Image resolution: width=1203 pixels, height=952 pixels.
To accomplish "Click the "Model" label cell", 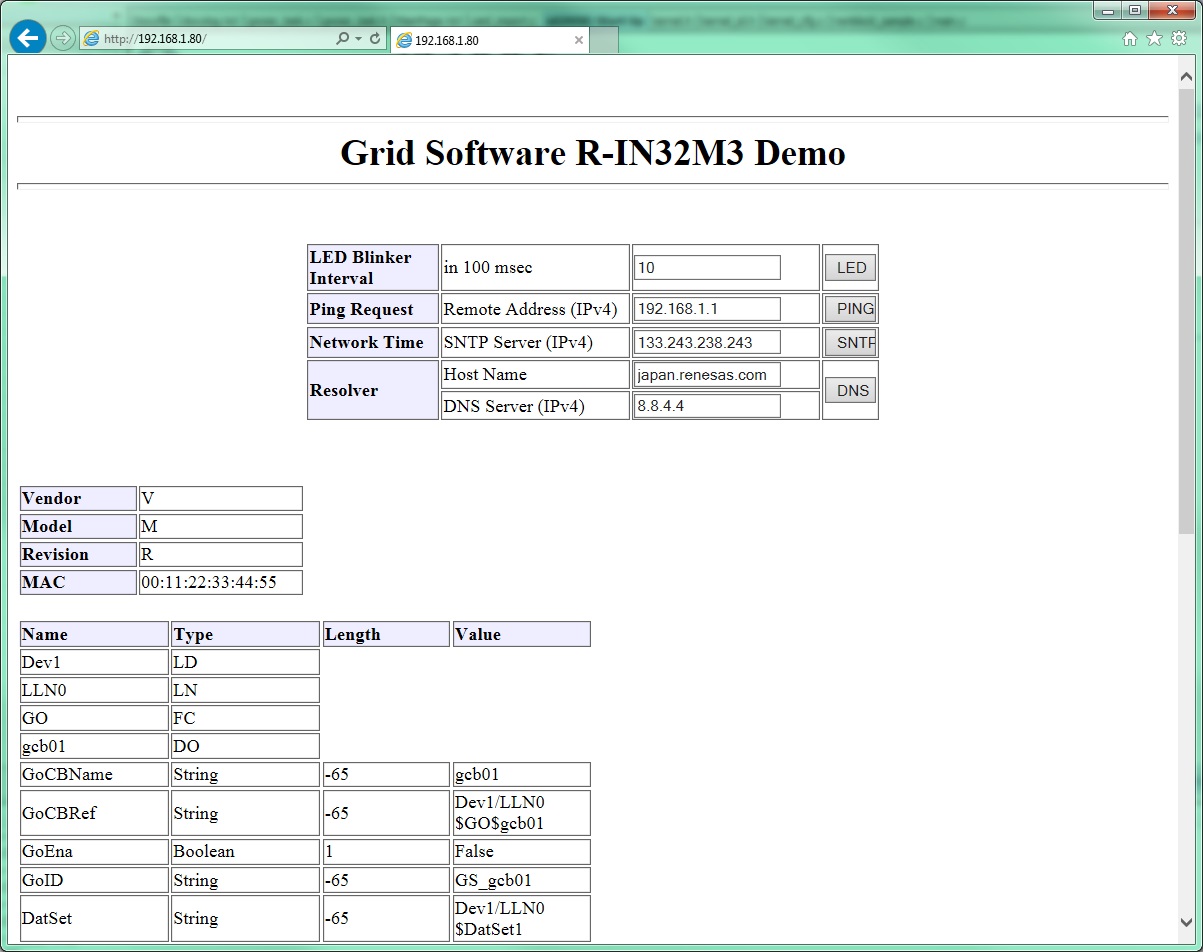I will [78, 526].
